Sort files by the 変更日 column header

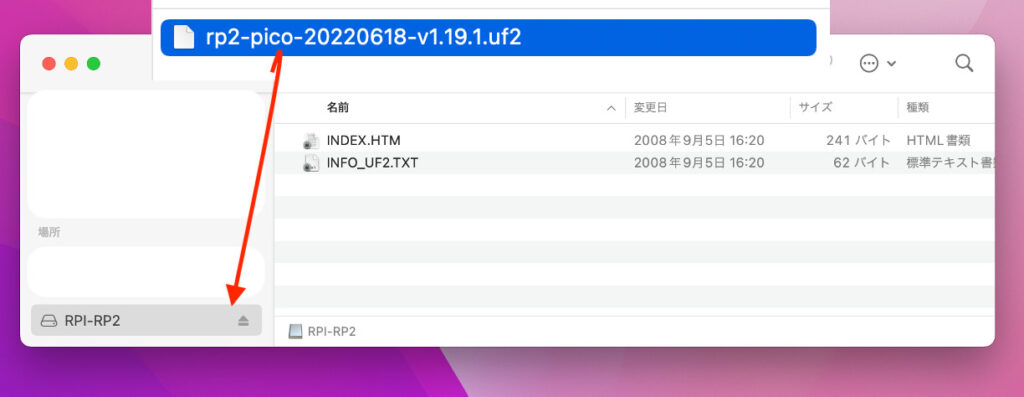(x=650, y=108)
